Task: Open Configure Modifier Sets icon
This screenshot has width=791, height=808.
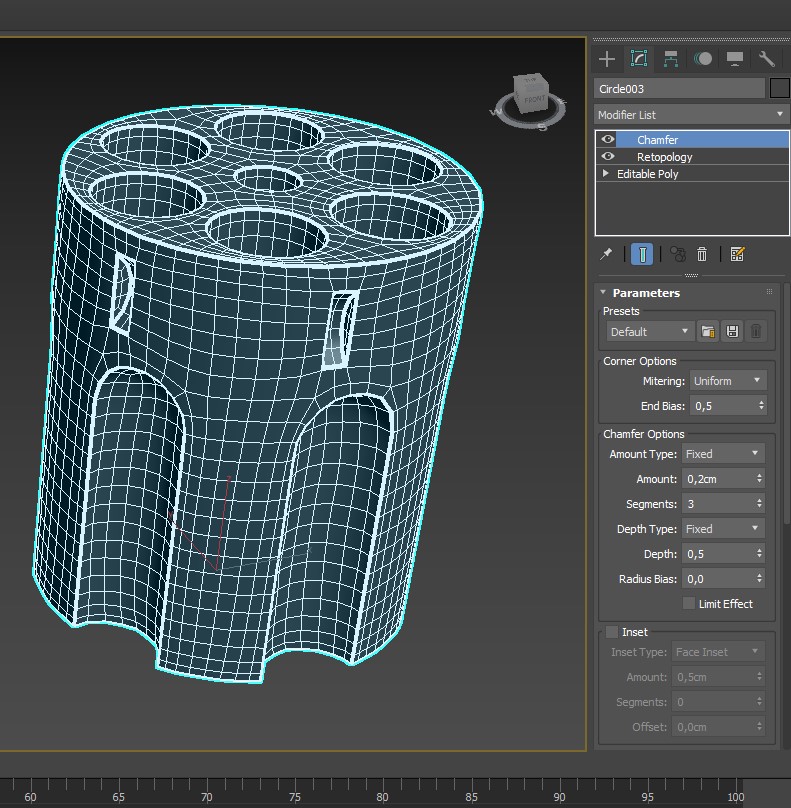Action: click(738, 254)
